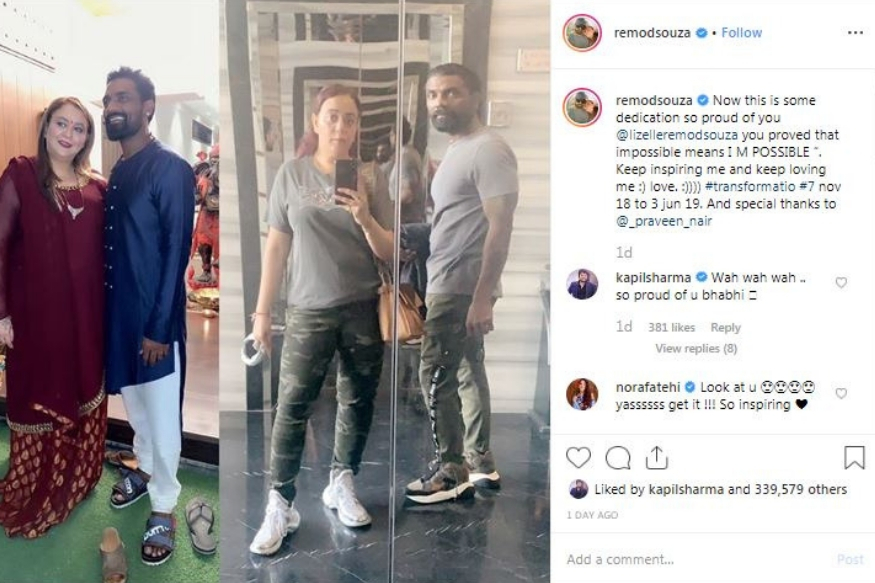Open norafatehi's avatar
The width and height of the screenshot is (875, 583).
(x=582, y=394)
